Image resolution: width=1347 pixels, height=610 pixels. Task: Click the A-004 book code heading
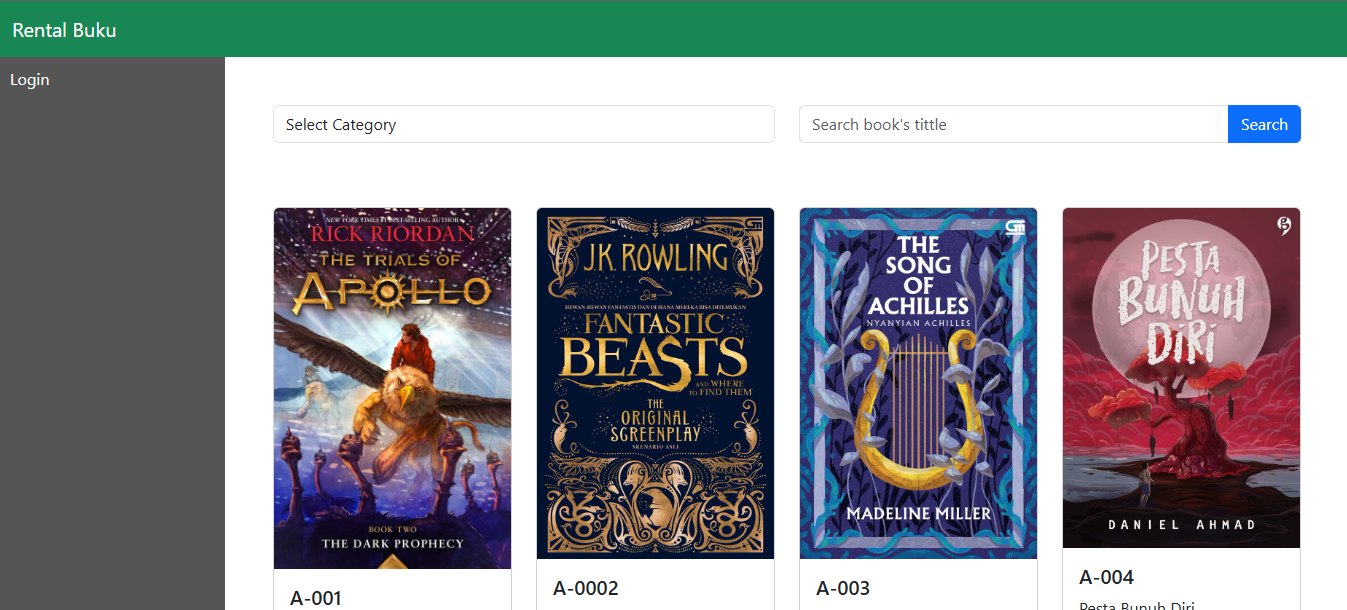tap(1106, 577)
